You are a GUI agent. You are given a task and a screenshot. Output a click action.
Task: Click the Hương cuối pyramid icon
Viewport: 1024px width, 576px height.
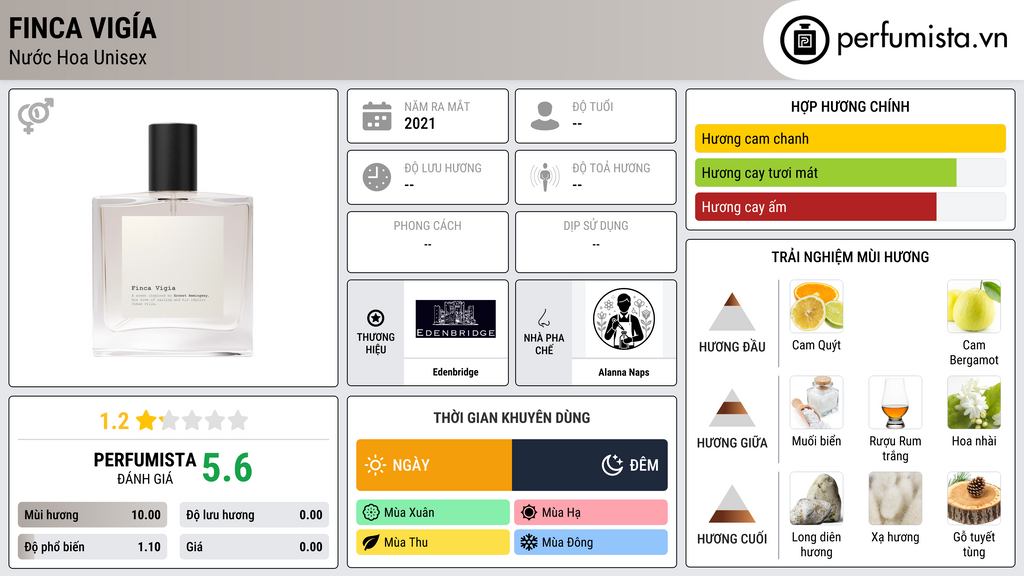tap(732, 504)
